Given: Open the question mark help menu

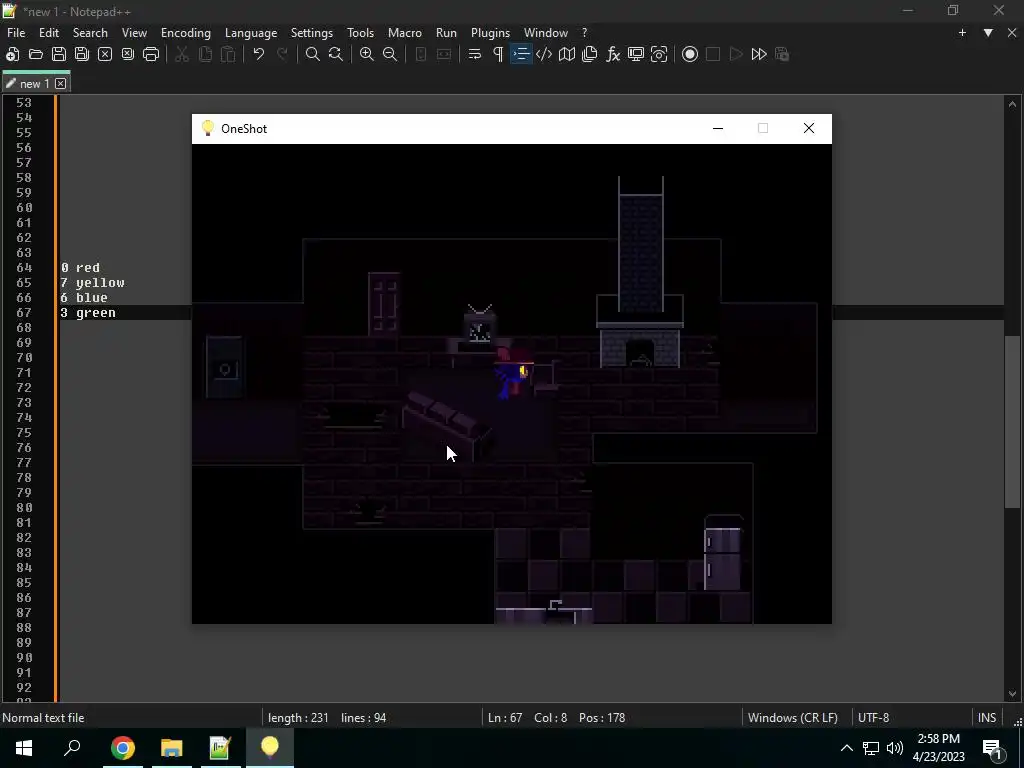Looking at the screenshot, I should click(x=584, y=33).
